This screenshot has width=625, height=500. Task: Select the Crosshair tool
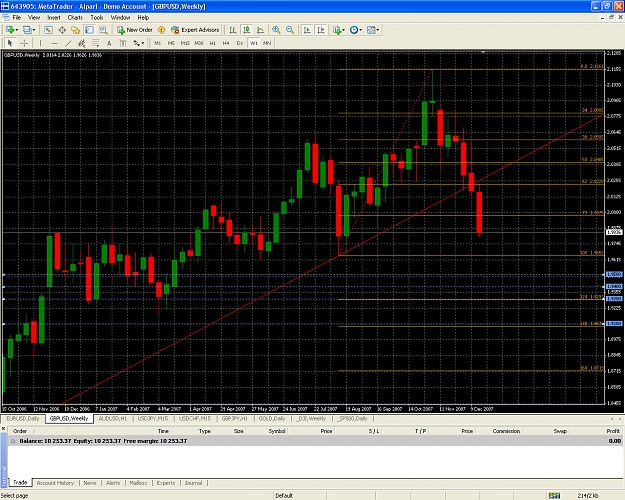(24, 43)
